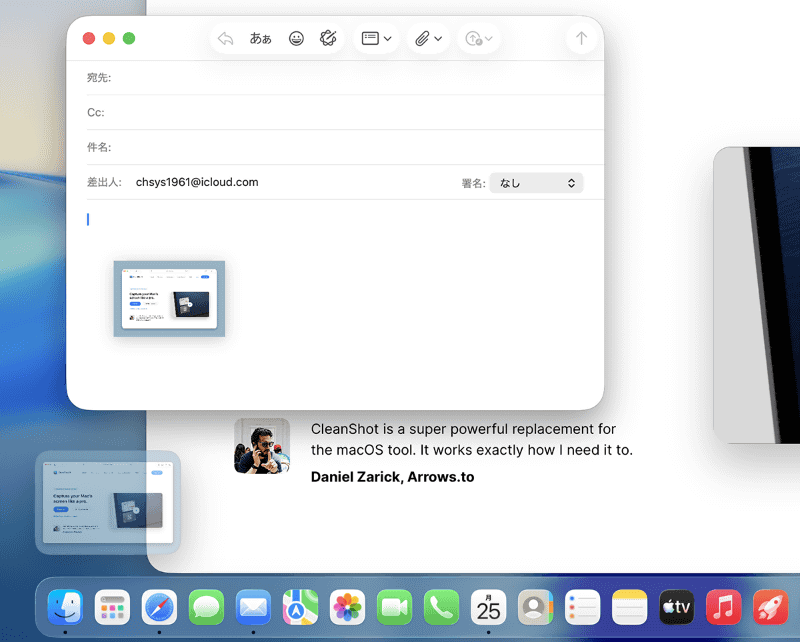Click the Daniel Zarick, Arrows.to text
The image size is (800, 642).
[392, 477]
